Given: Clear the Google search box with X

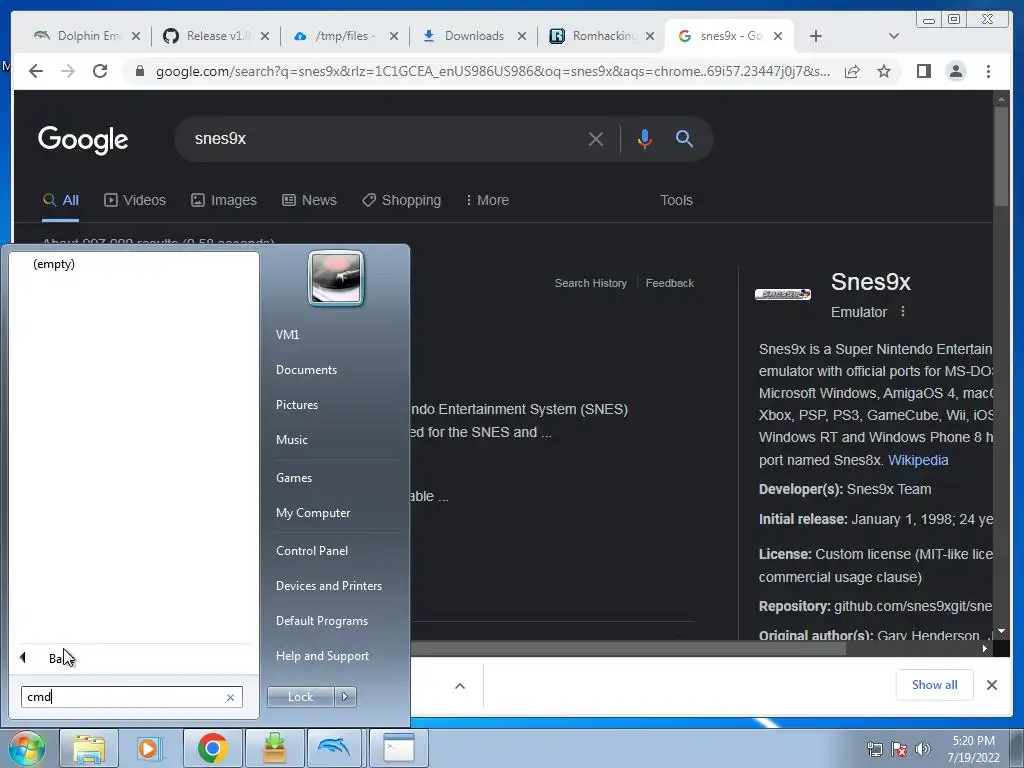Looking at the screenshot, I should [596, 139].
